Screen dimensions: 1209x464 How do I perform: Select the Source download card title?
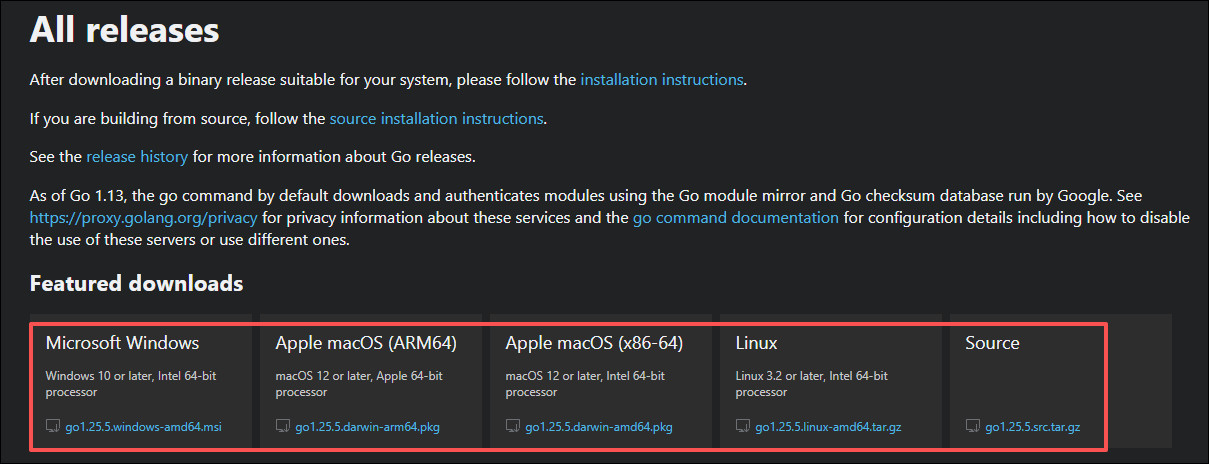point(992,343)
